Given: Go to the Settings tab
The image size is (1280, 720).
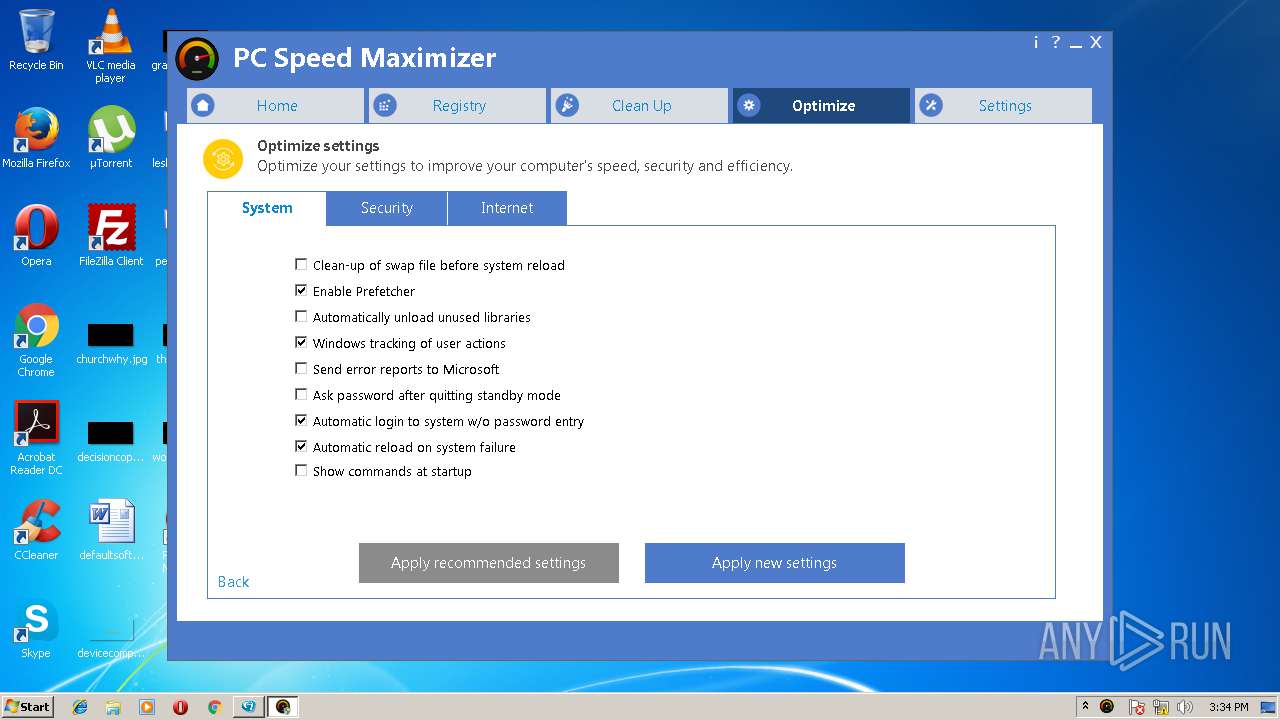Looking at the screenshot, I should pos(1003,106).
